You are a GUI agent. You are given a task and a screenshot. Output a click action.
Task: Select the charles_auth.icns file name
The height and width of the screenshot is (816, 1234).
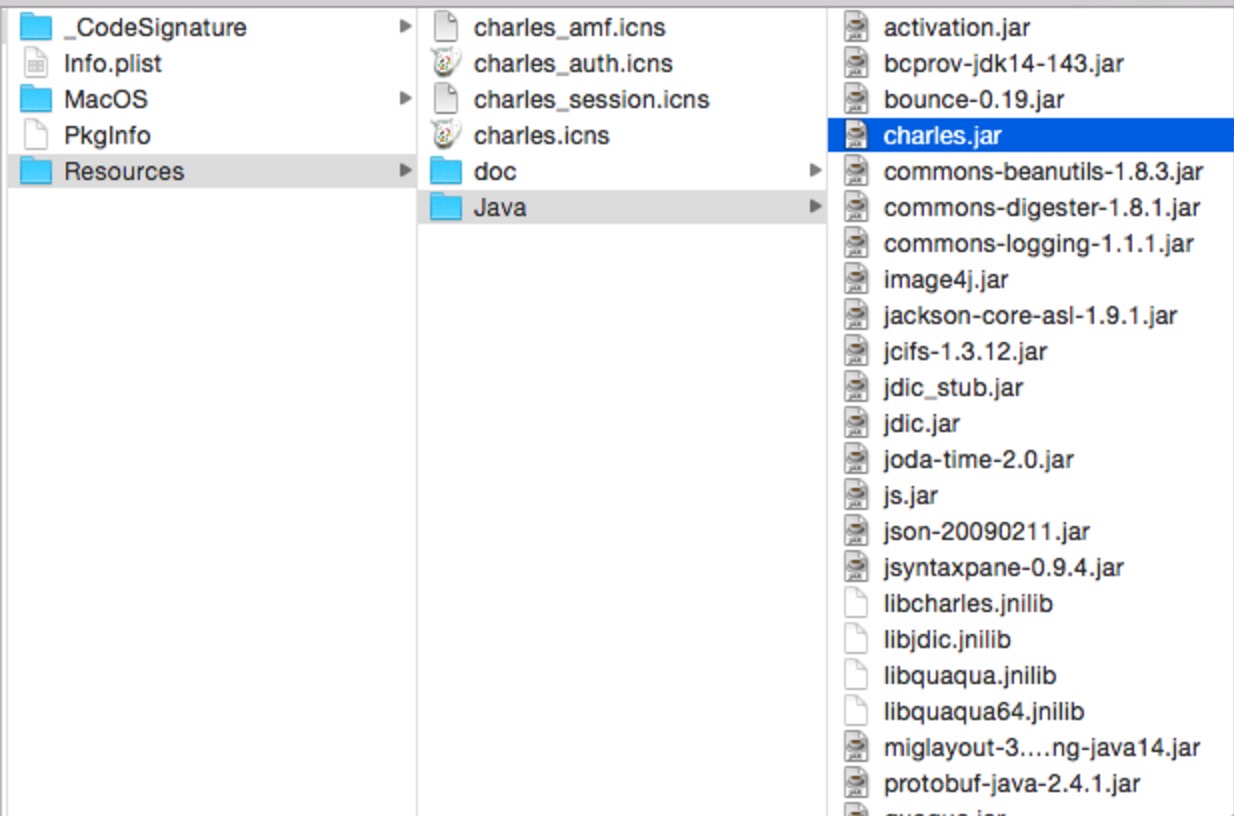[x=573, y=64]
